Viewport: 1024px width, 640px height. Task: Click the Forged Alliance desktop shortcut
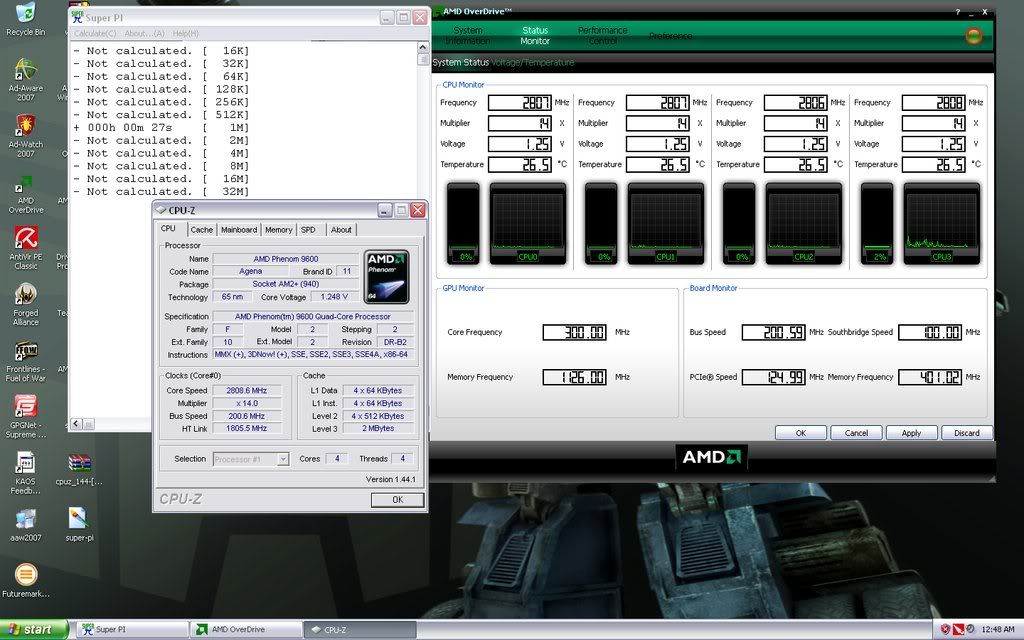pyautogui.click(x=25, y=304)
